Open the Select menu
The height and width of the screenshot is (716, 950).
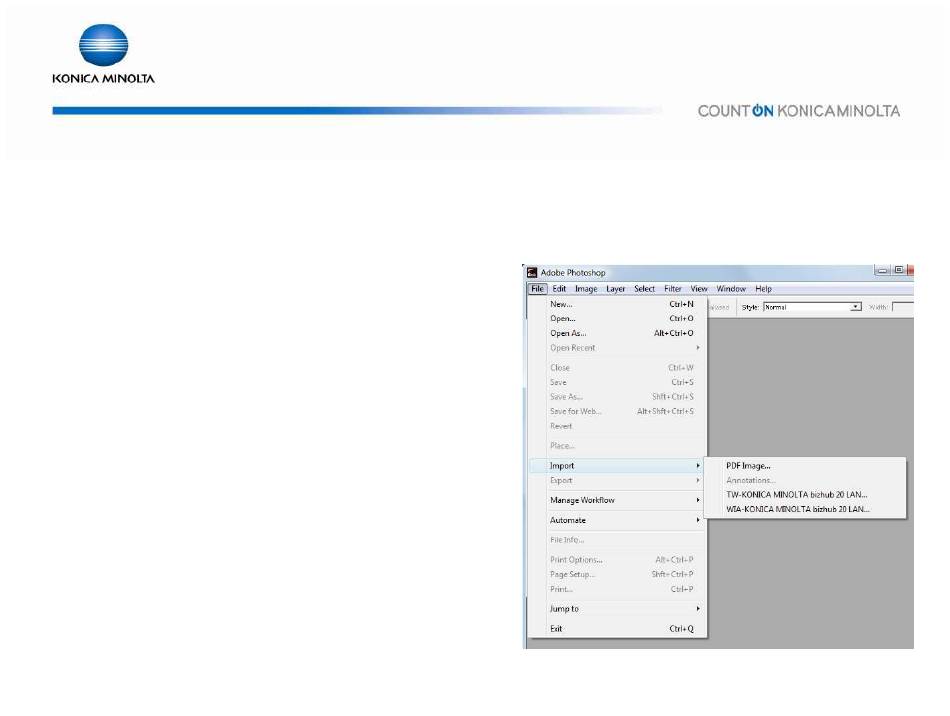click(x=645, y=289)
